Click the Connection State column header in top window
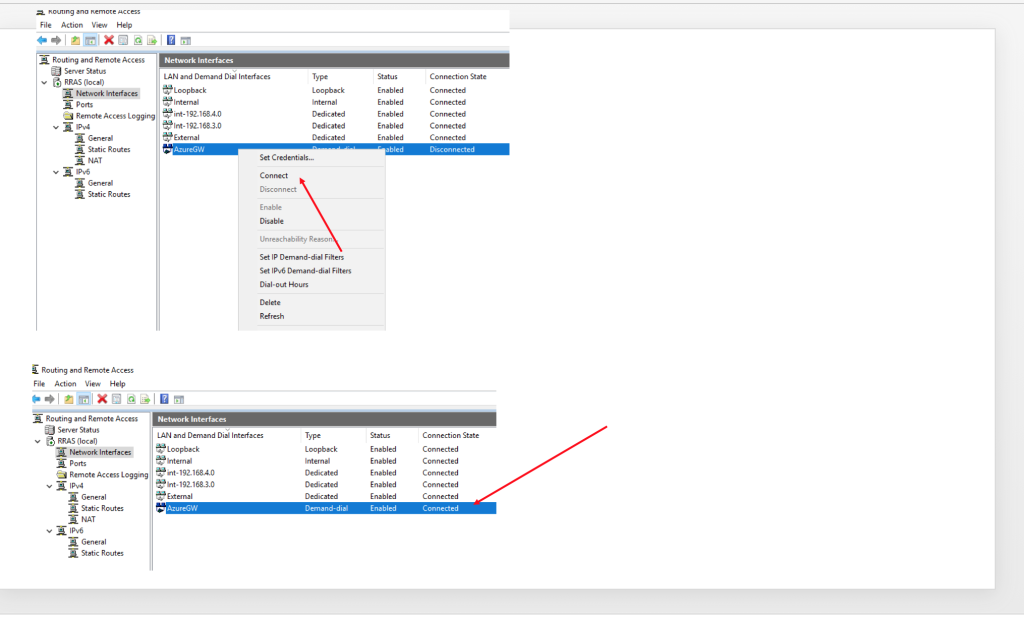This screenshot has height=623, width=1024. click(457, 77)
